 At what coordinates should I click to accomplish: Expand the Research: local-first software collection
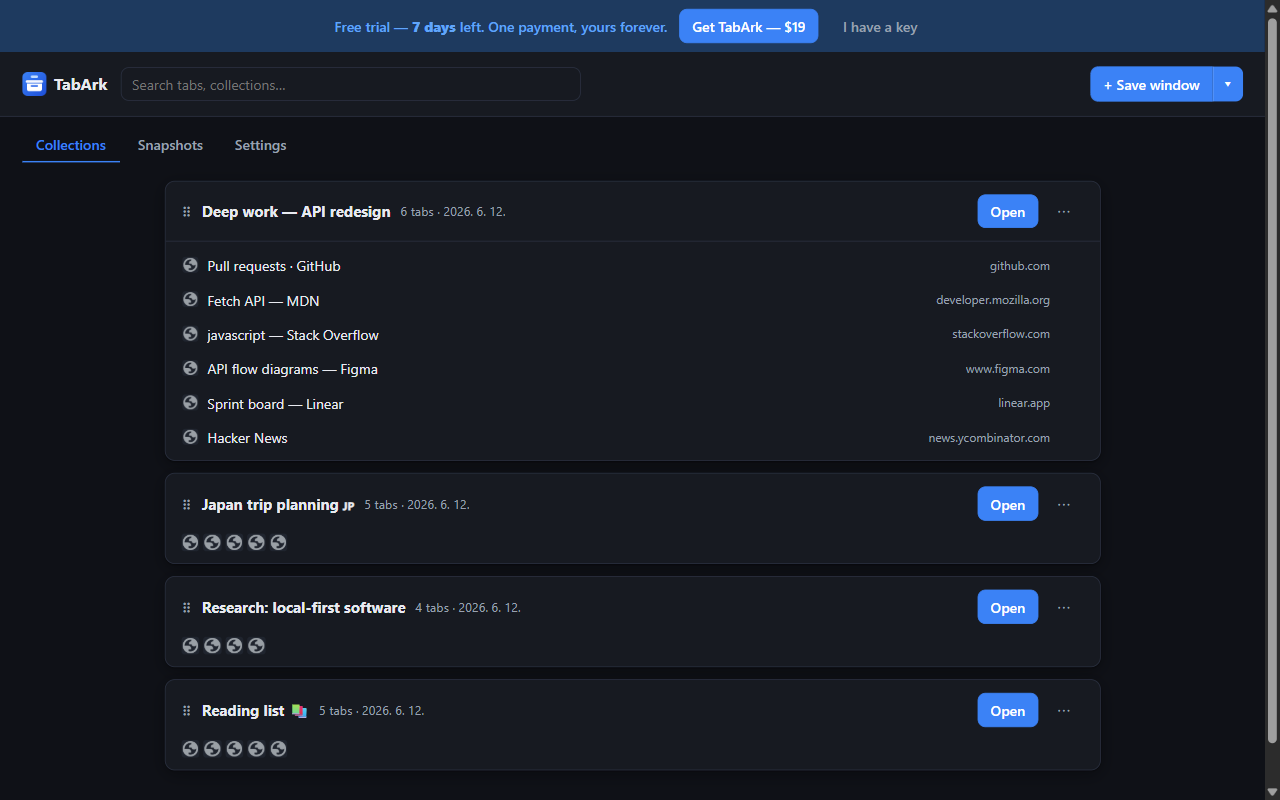coord(304,608)
